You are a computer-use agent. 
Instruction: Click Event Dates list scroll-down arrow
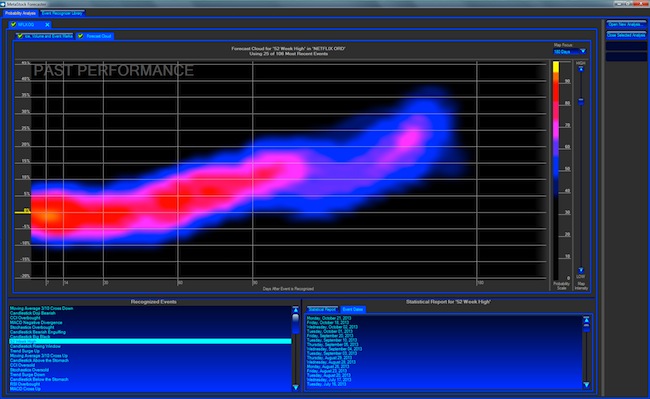[586, 384]
